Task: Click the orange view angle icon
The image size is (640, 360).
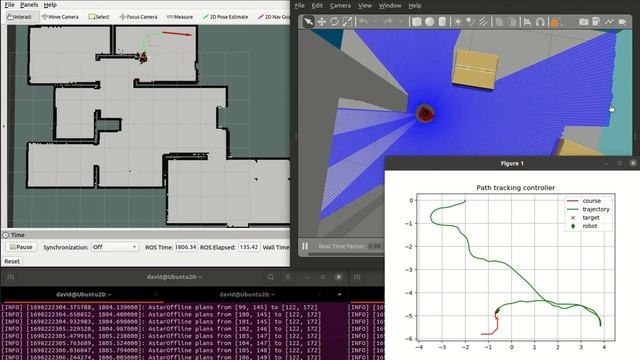Action: pyautogui.click(x=555, y=22)
